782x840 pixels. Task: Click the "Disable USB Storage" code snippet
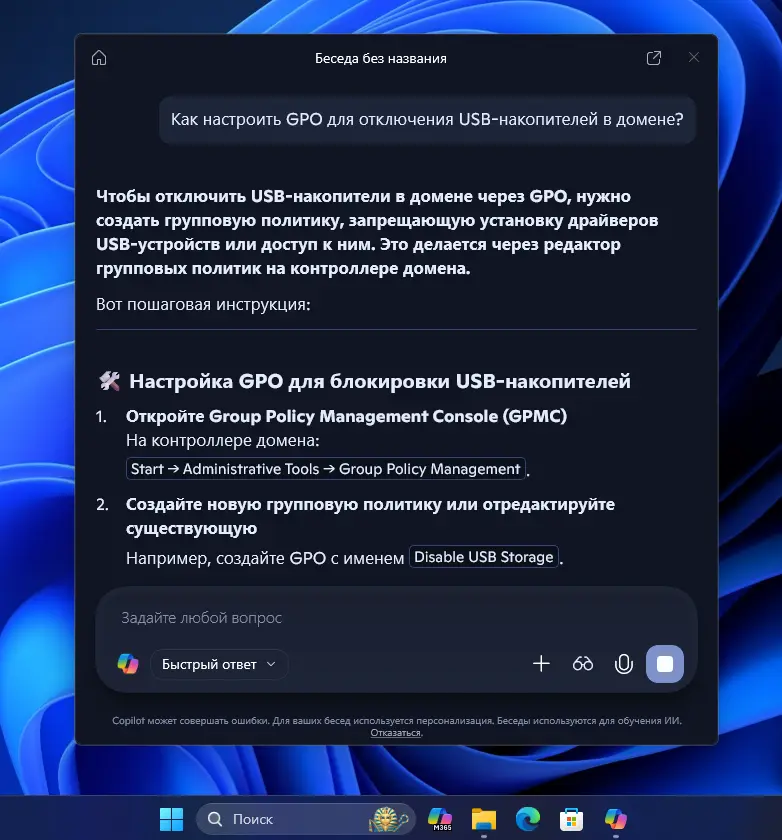[484, 557]
